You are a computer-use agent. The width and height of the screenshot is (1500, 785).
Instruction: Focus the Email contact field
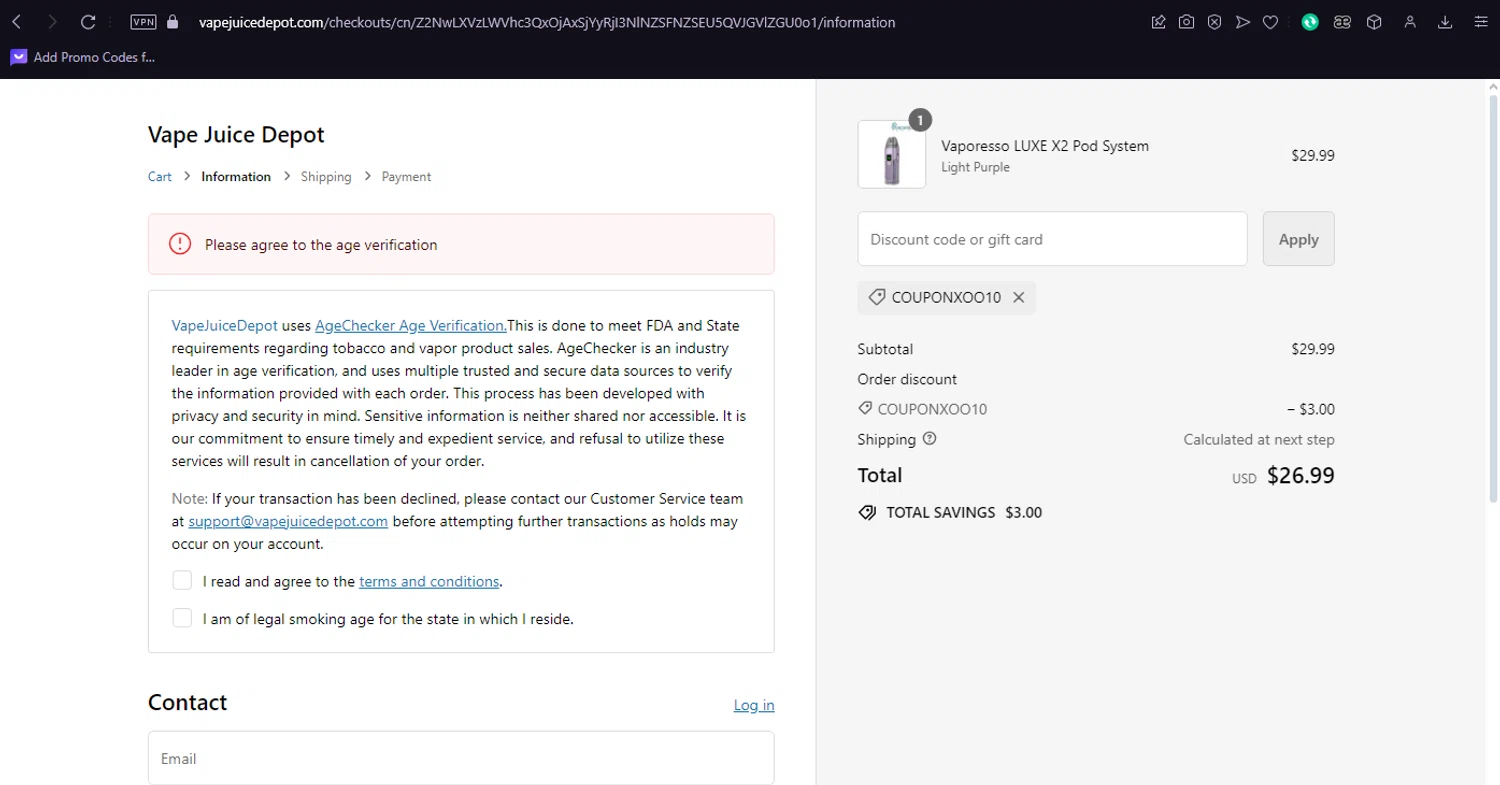461,758
